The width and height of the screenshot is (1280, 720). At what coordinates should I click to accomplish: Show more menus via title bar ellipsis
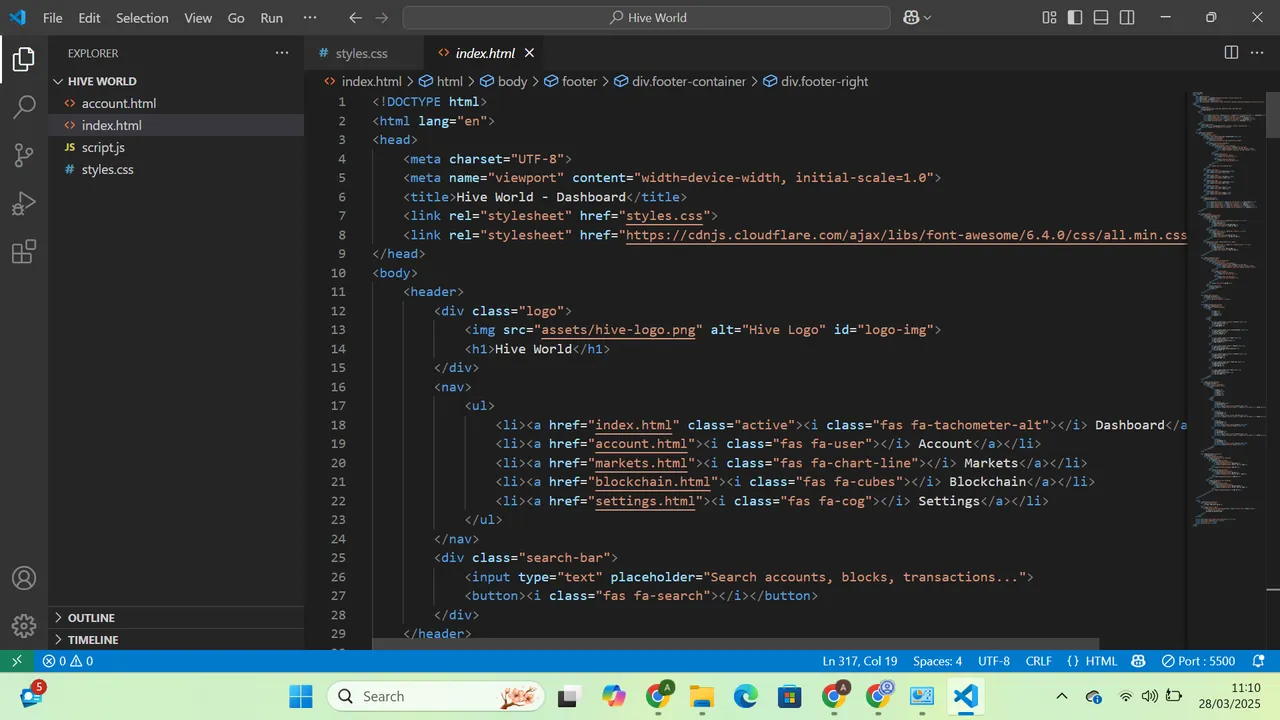(310, 18)
